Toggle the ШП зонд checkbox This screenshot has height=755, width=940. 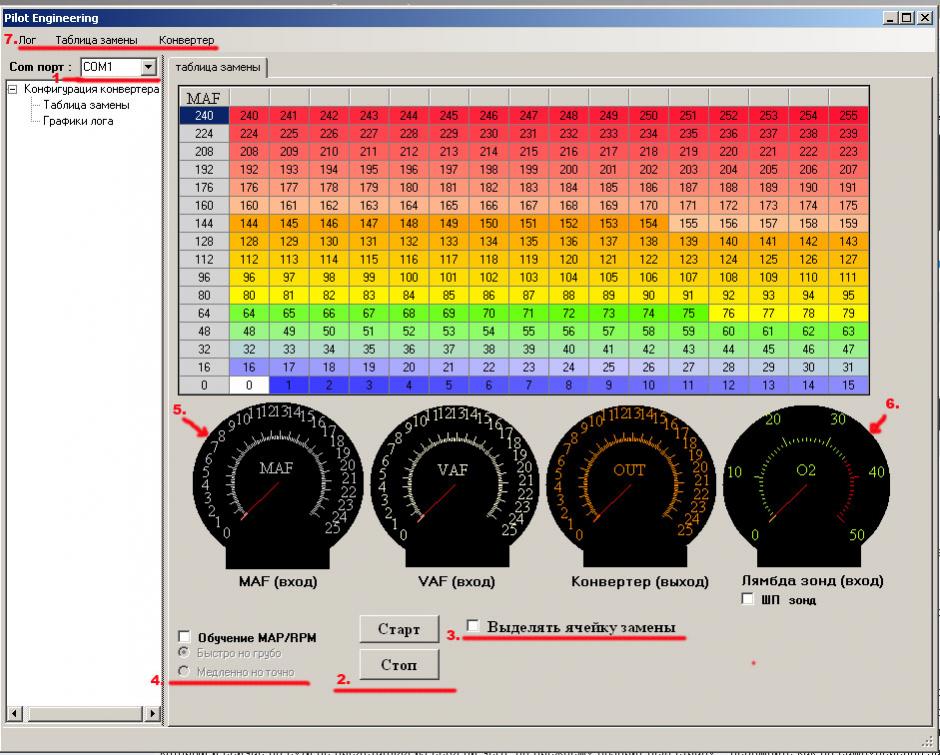tap(748, 598)
